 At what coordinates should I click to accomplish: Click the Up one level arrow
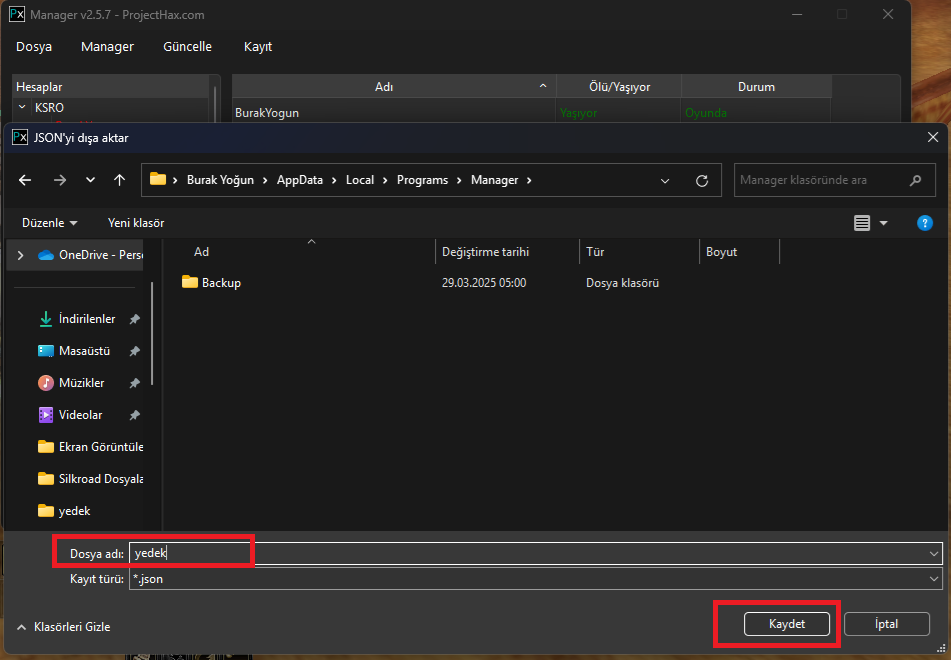click(x=120, y=181)
